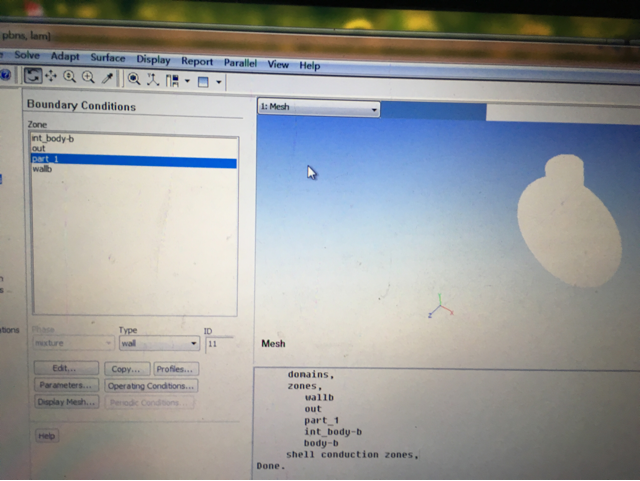
Task: Click 'body-b' in the console output
Action: click(321, 443)
